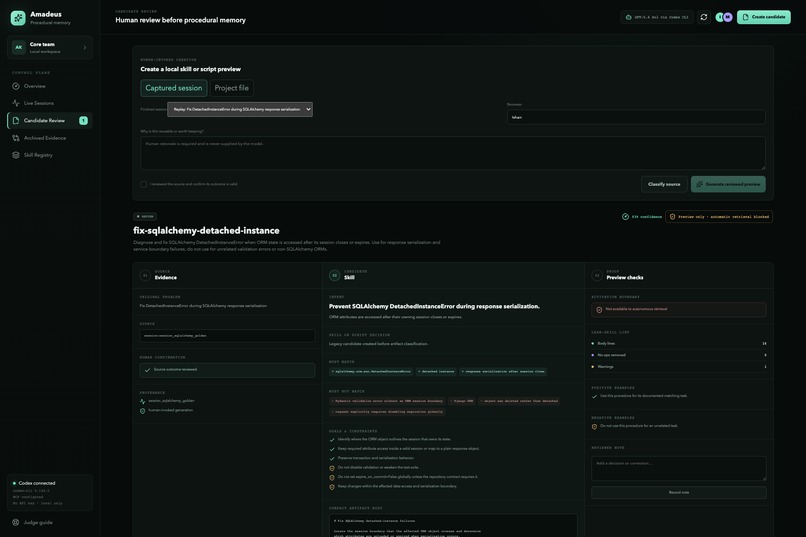Open Overview in sidebar
806x537 pixels.
50,86
